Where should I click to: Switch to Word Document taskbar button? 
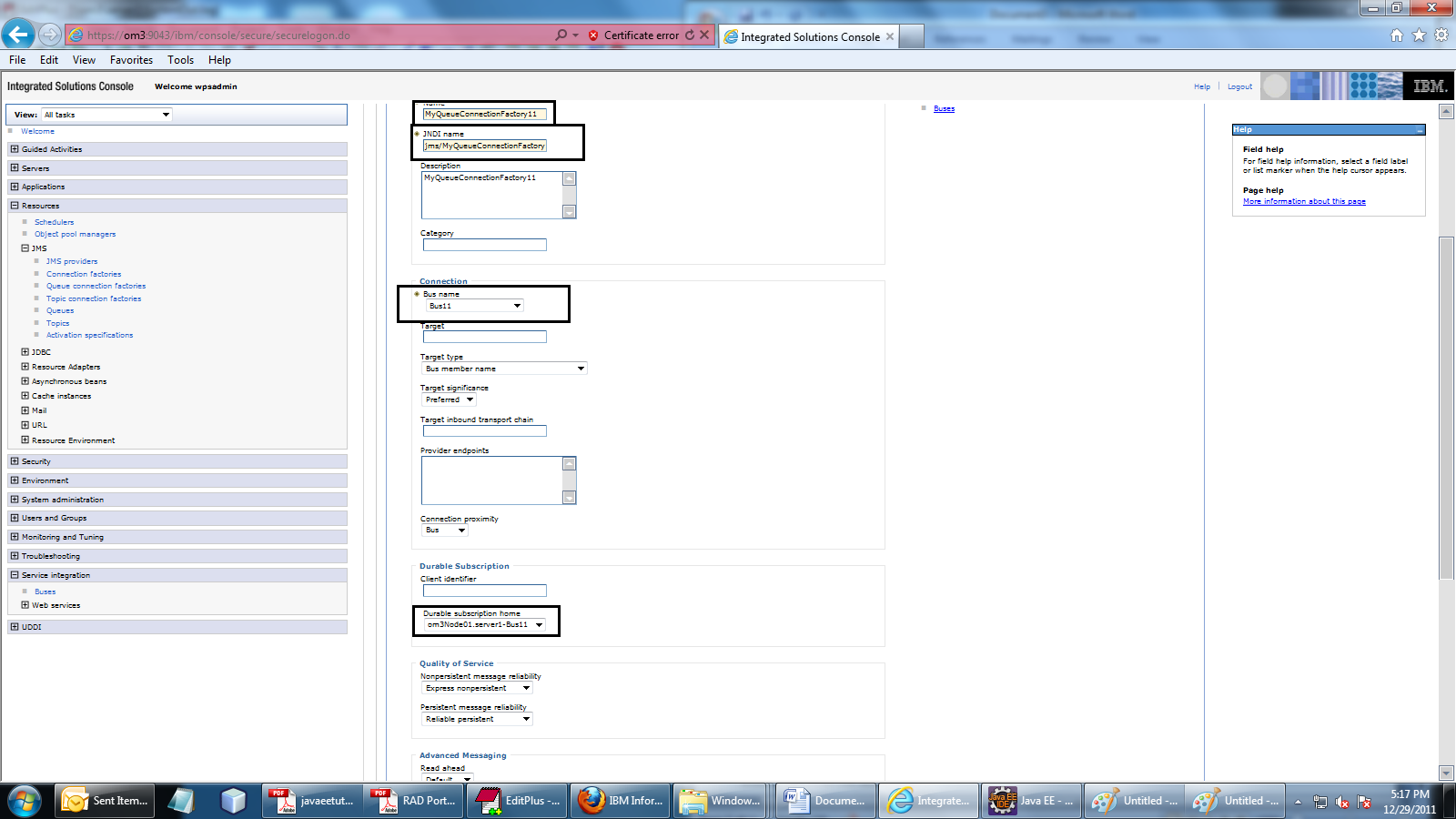tap(826, 801)
